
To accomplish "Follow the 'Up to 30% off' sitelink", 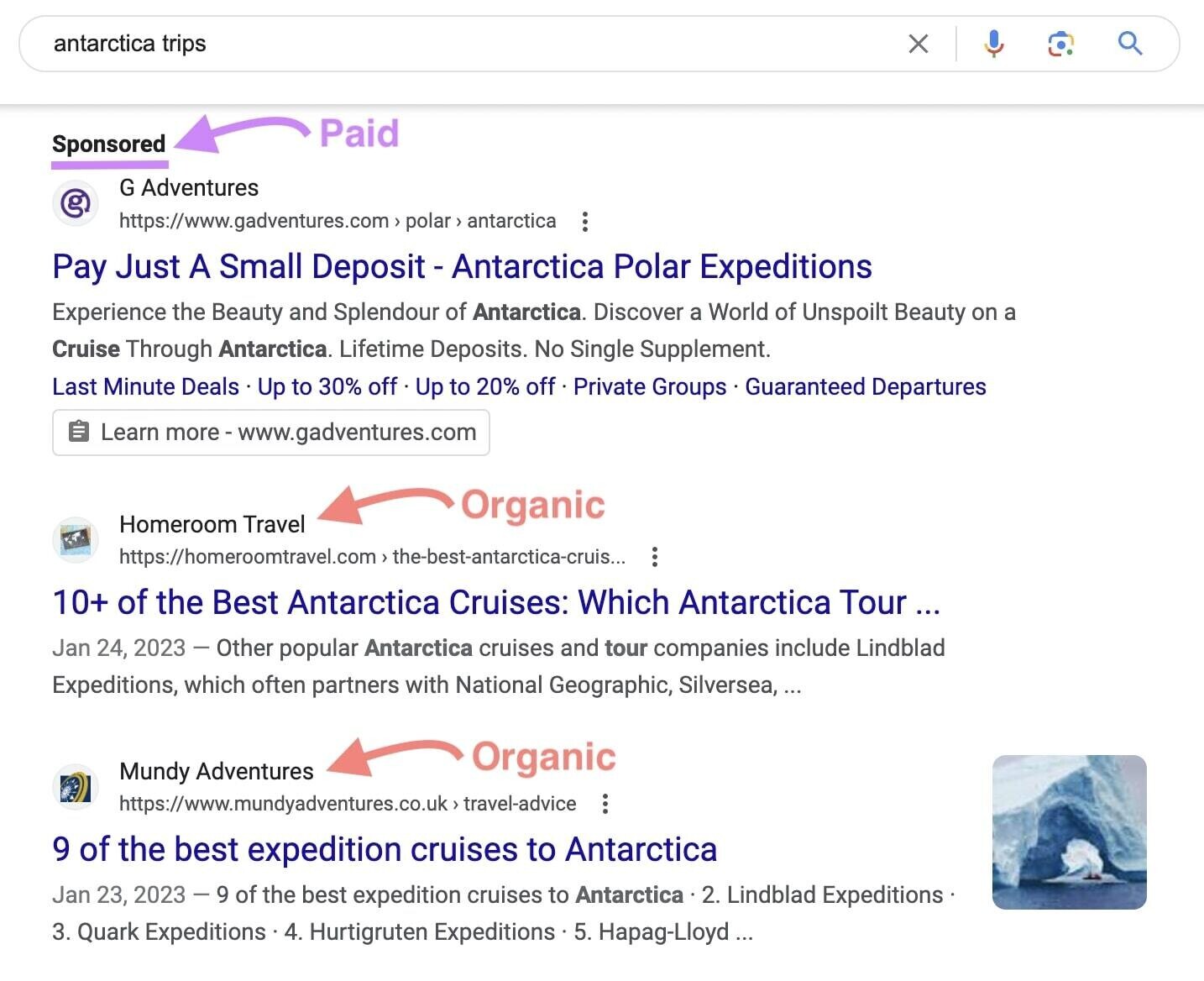I will [327, 387].
